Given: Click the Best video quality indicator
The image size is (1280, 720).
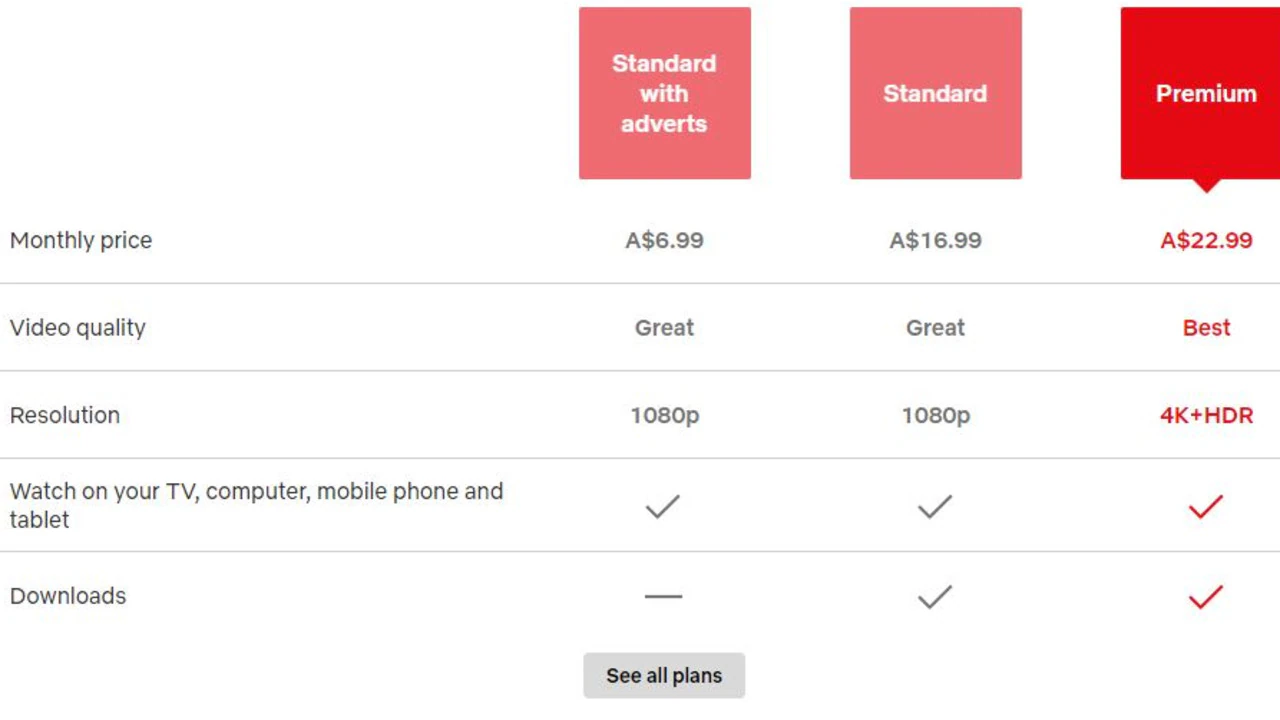Looking at the screenshot, I should tap(1205, 328).
